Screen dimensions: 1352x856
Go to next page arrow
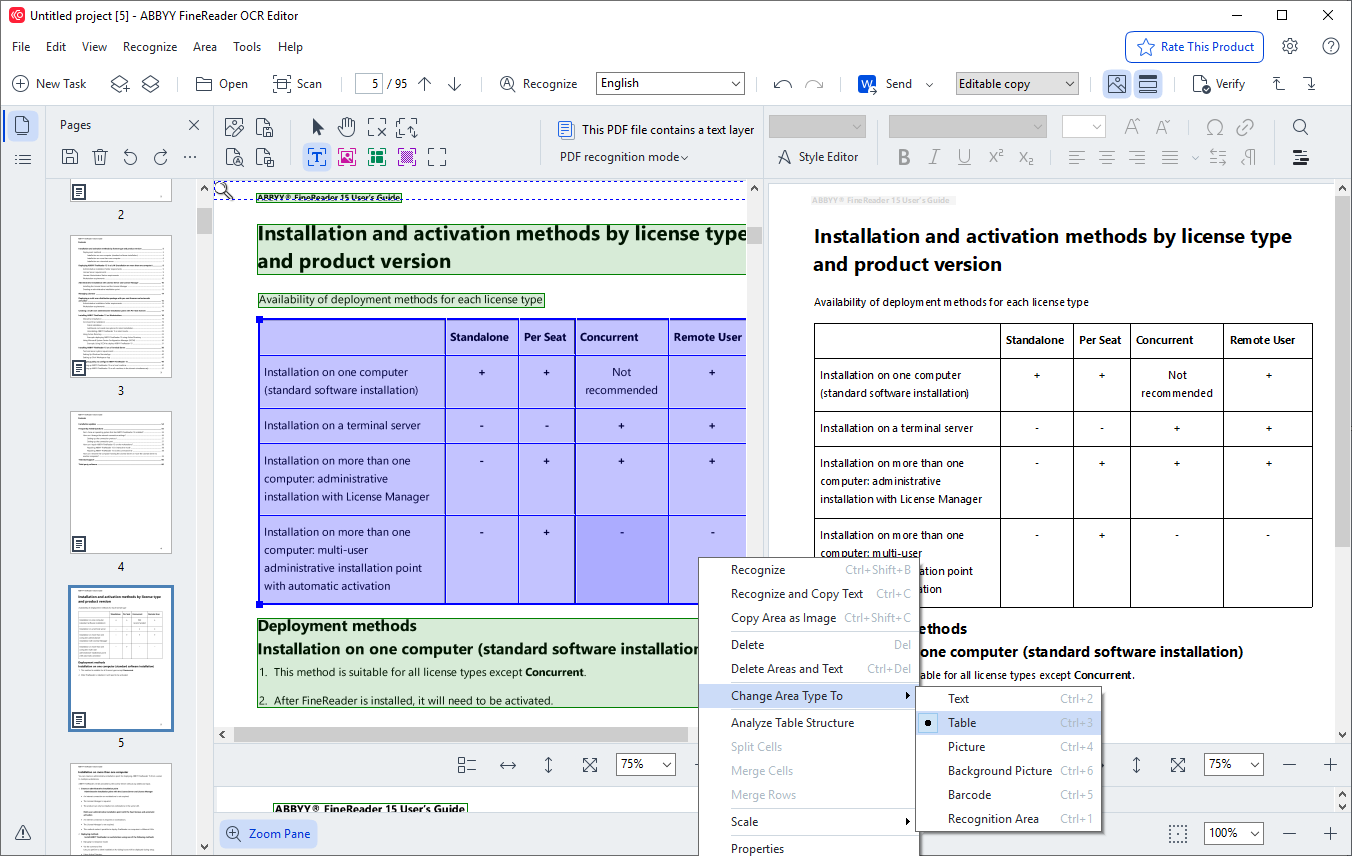[x=455, y=84]
